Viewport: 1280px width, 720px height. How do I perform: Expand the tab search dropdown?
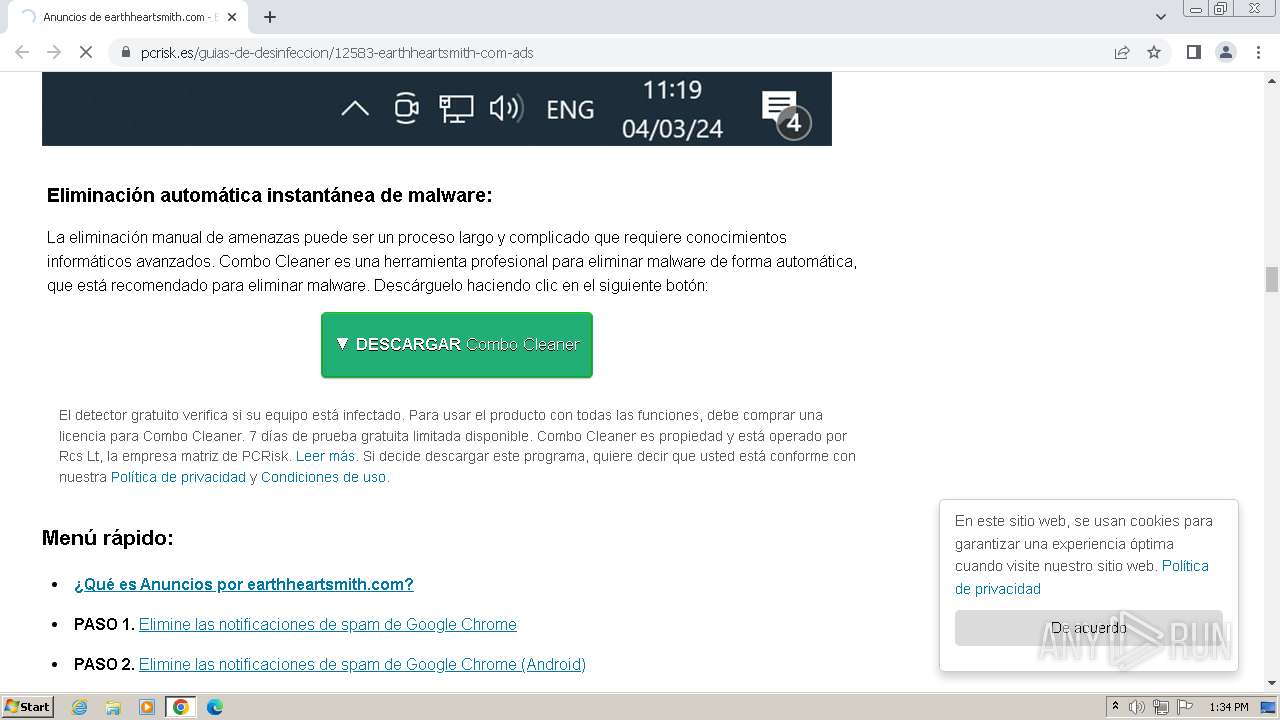(1161, 17)
